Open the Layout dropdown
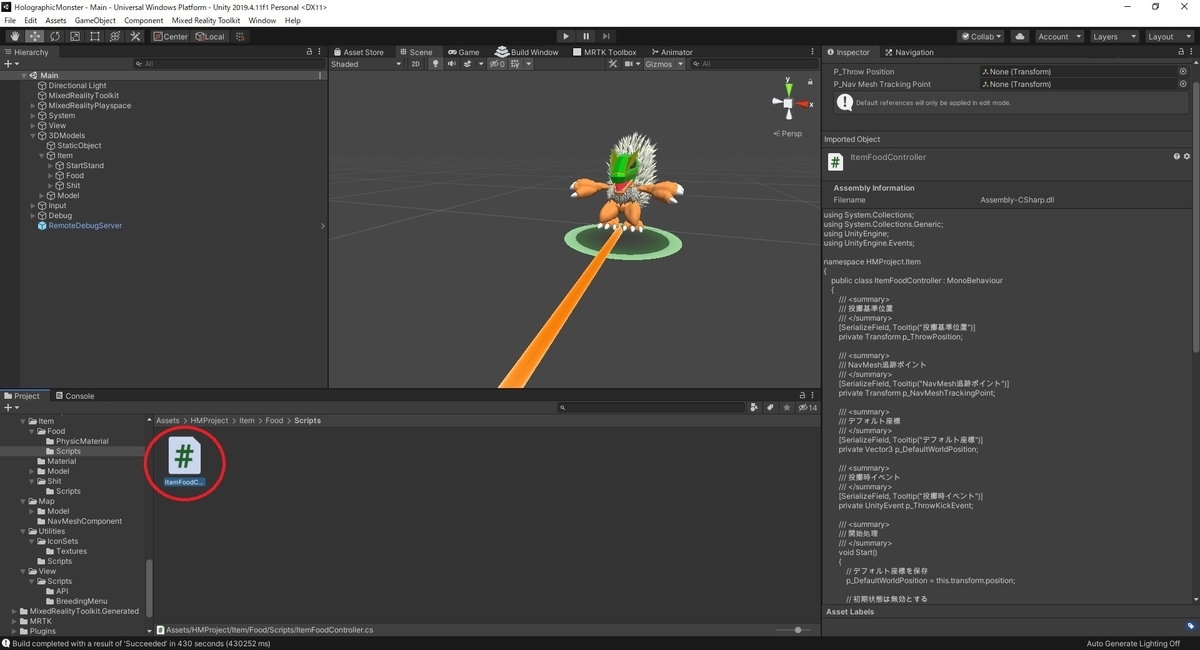Screen dimensions: 1200x650 click(x=1169, y=36)
